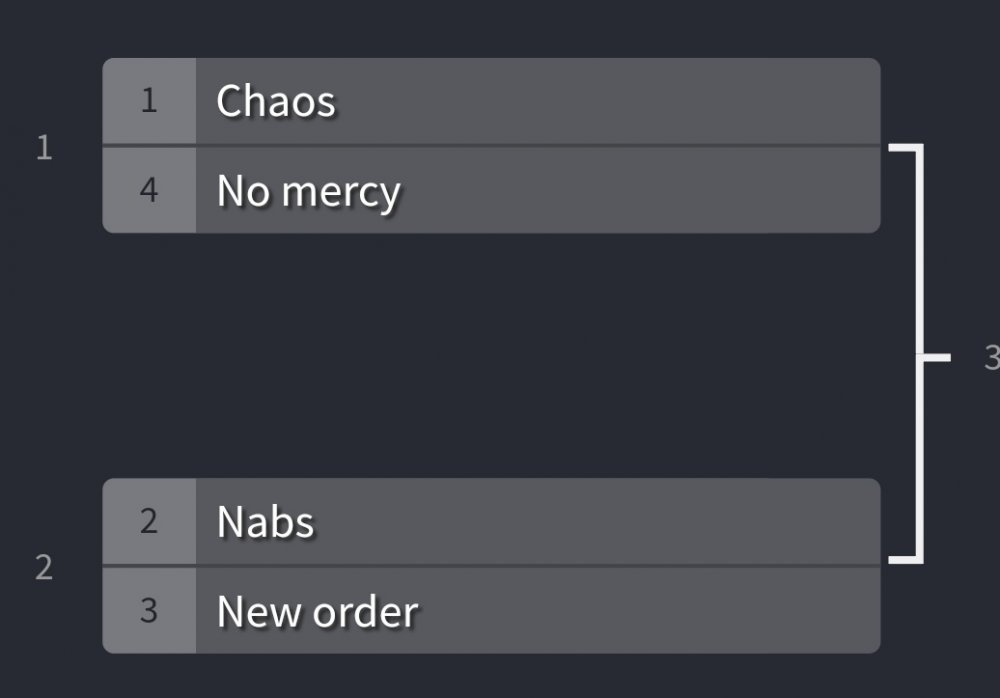Click the Chaos team name
Screen dimensions: 1000x698
click(276, 101)
